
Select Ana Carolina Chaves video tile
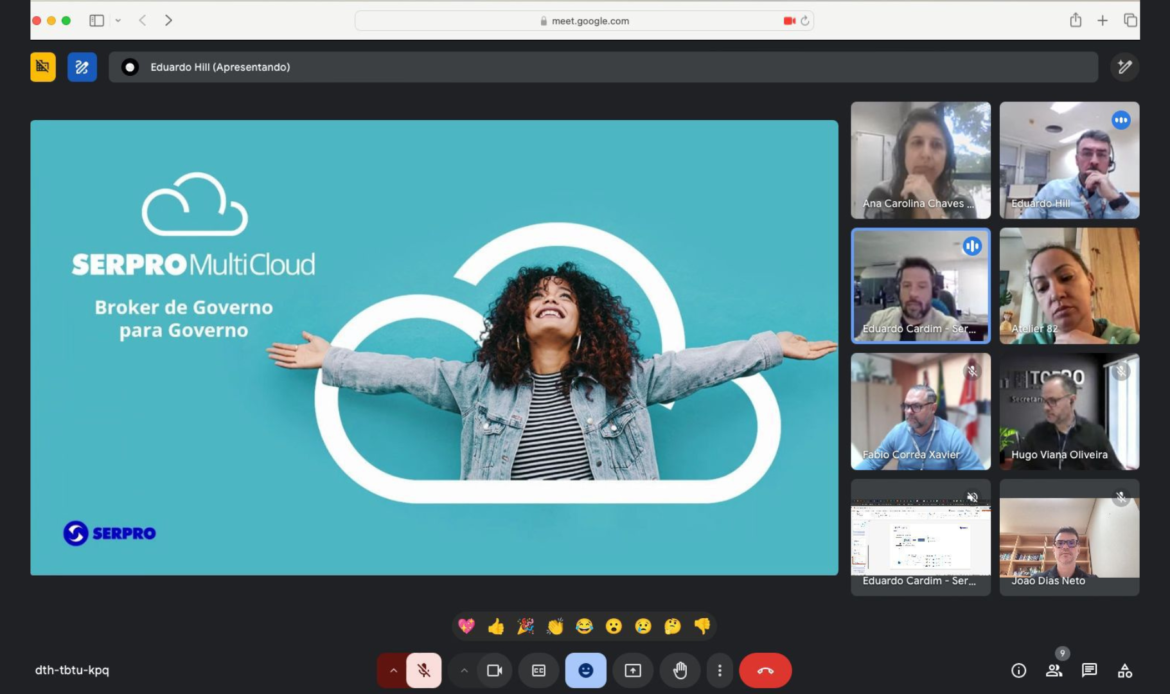tap(921, 160)
